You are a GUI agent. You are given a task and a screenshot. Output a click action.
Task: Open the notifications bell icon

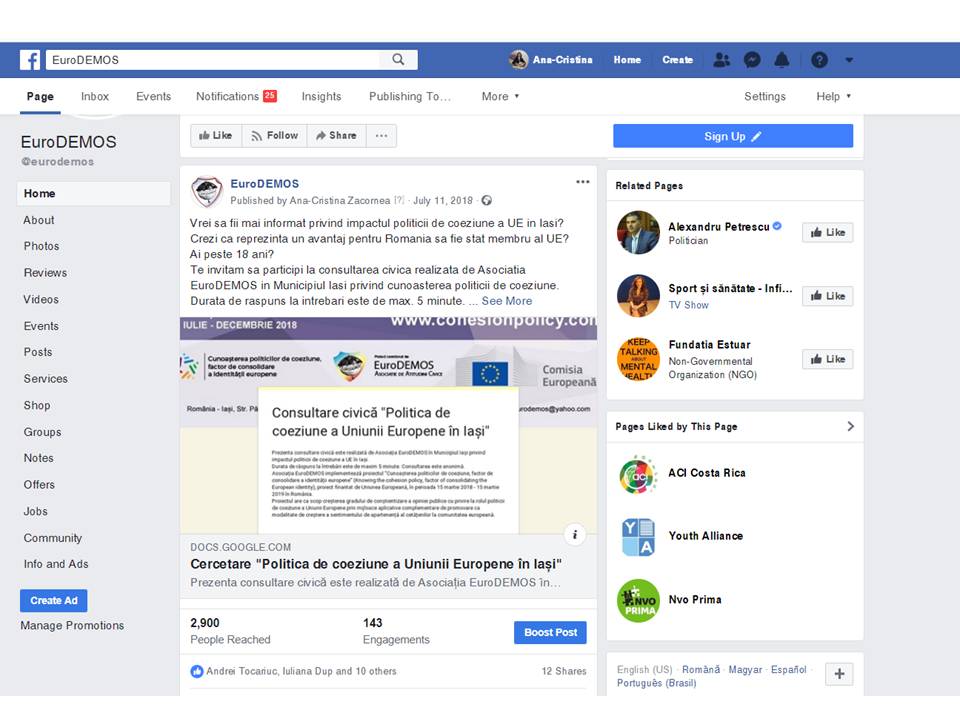pyautogui.click(x=782, y=60)
